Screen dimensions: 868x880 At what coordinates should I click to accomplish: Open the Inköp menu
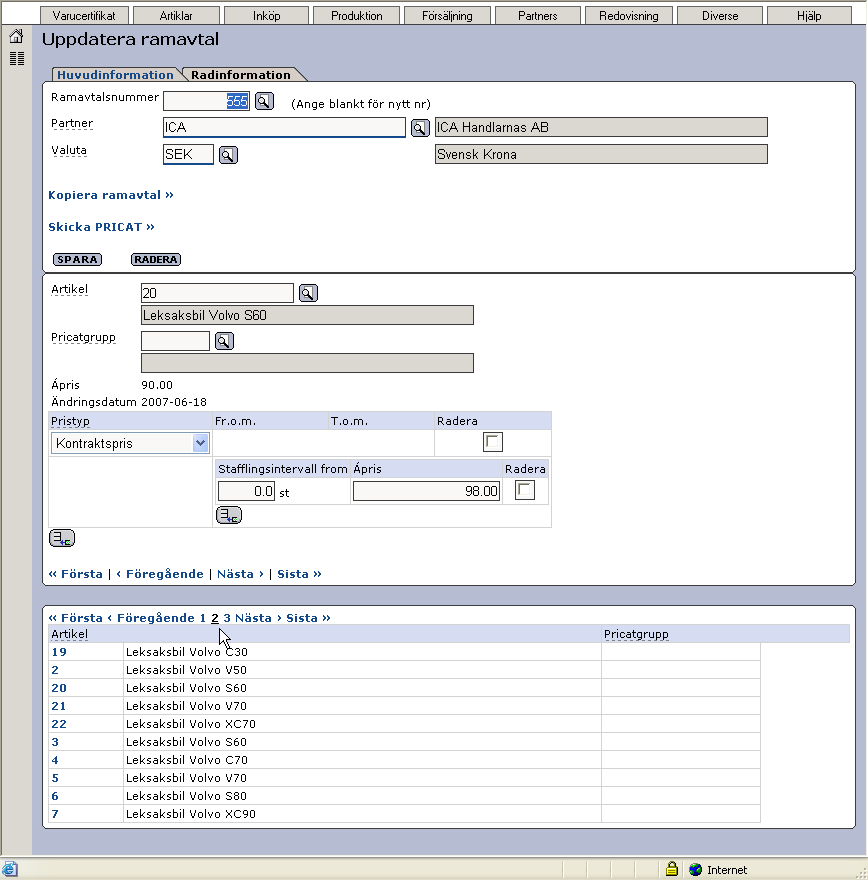[267, 16]
